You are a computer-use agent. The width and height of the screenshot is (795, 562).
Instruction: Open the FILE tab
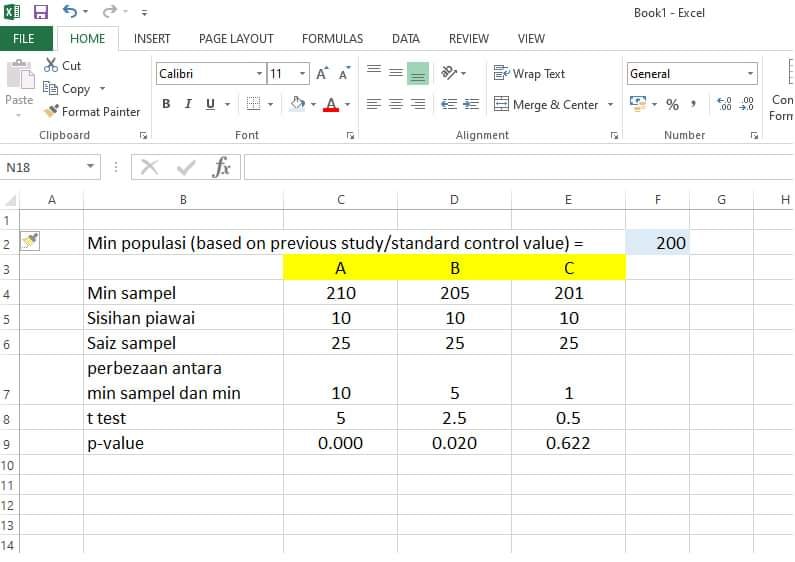point(24,39)
